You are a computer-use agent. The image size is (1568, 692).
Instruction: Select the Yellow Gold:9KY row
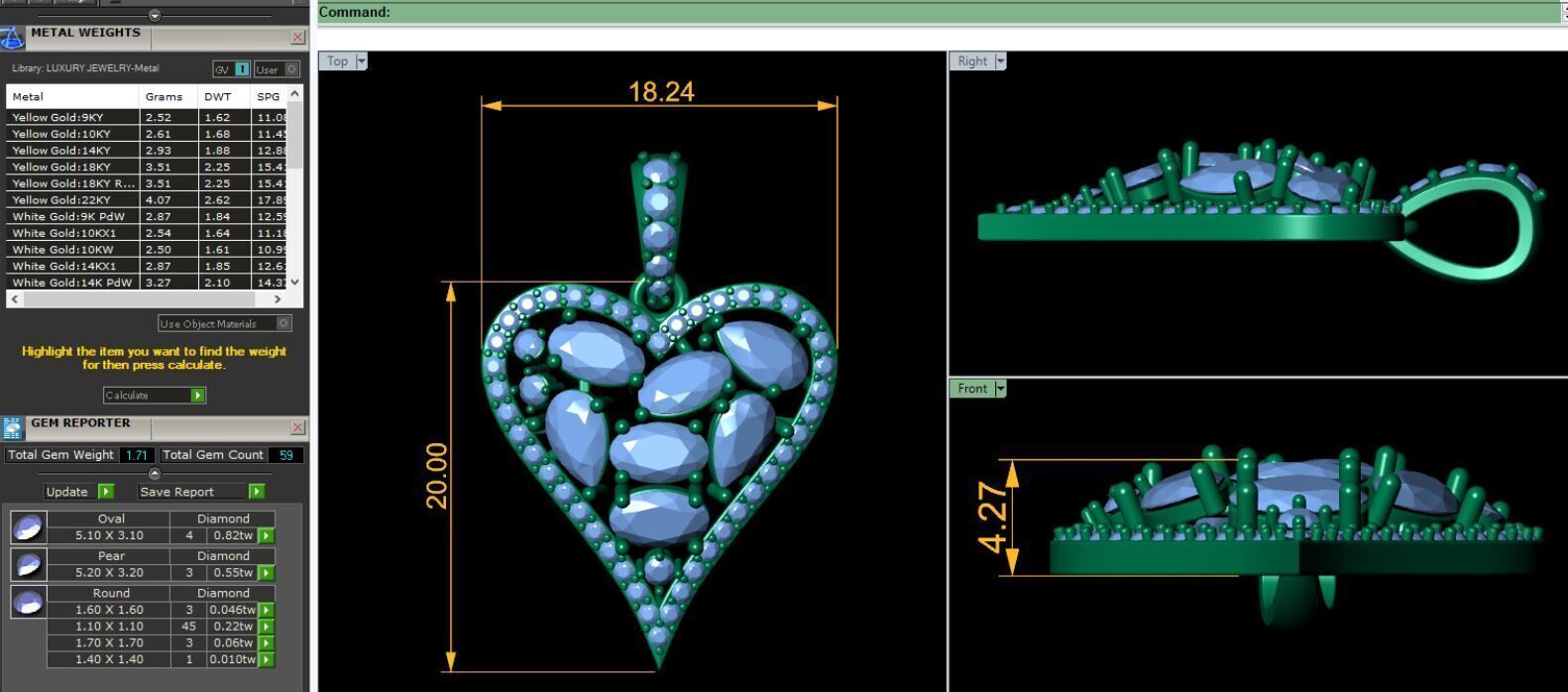point(147,117)
